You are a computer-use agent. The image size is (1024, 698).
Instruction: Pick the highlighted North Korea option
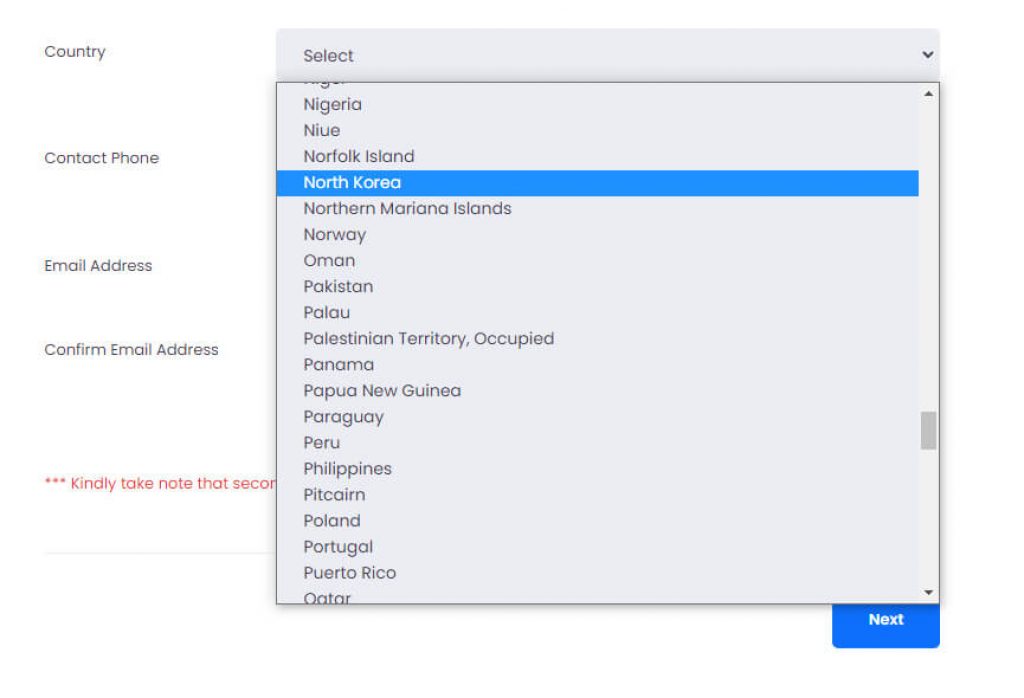tap(352, 182)
